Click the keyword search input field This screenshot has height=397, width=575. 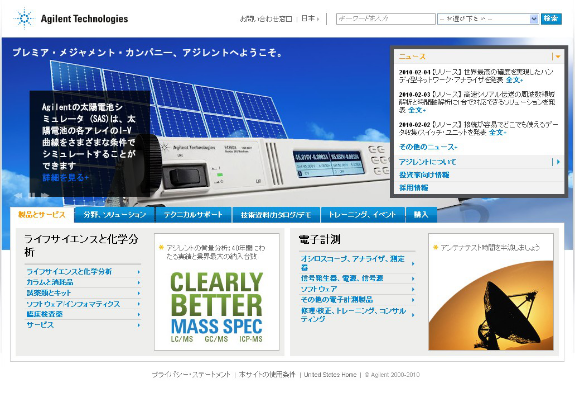[x=385, y=19]
